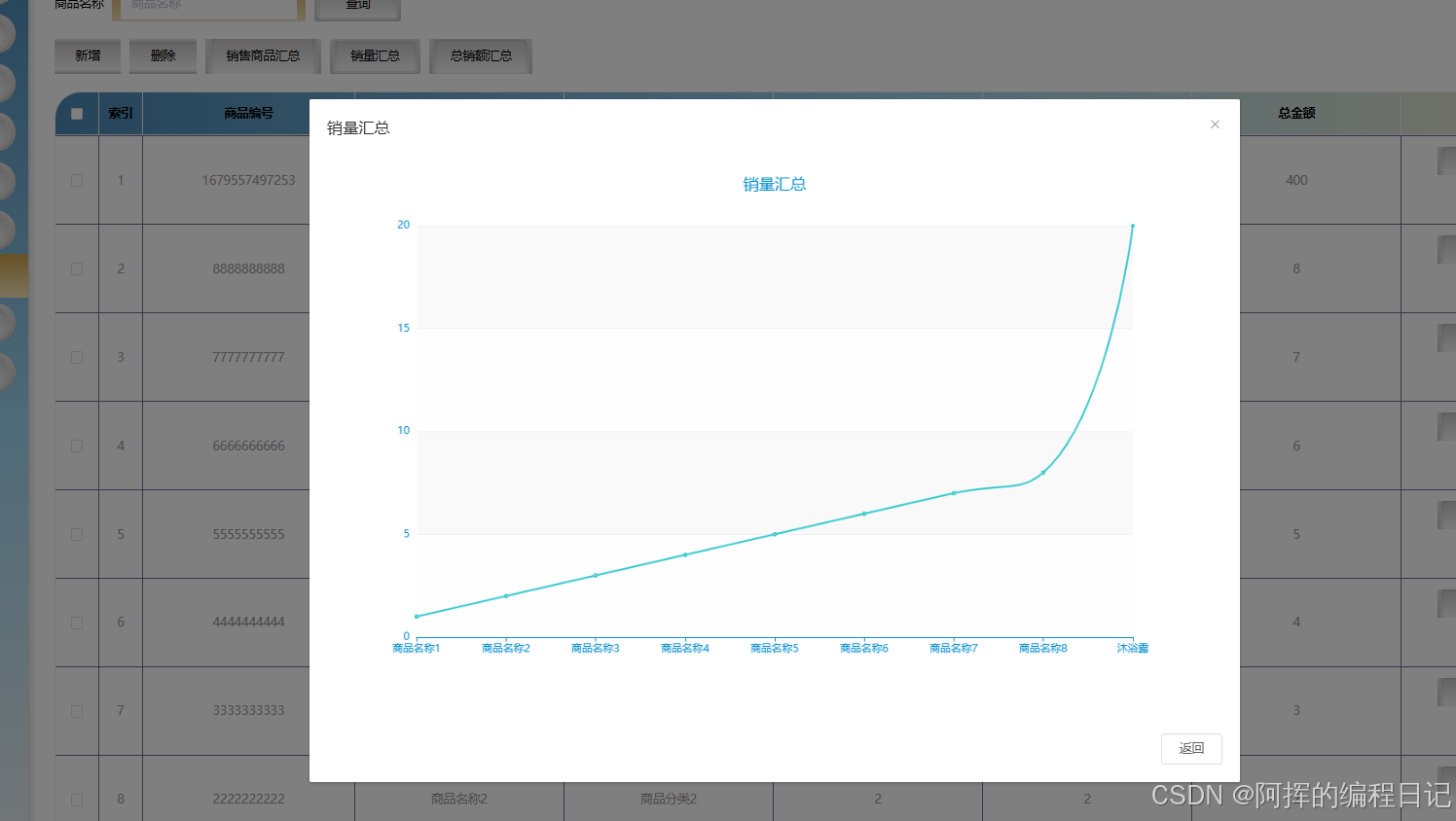
Task: Check the row 6 checkbox for 4444444444
Action: click(77, 623)
